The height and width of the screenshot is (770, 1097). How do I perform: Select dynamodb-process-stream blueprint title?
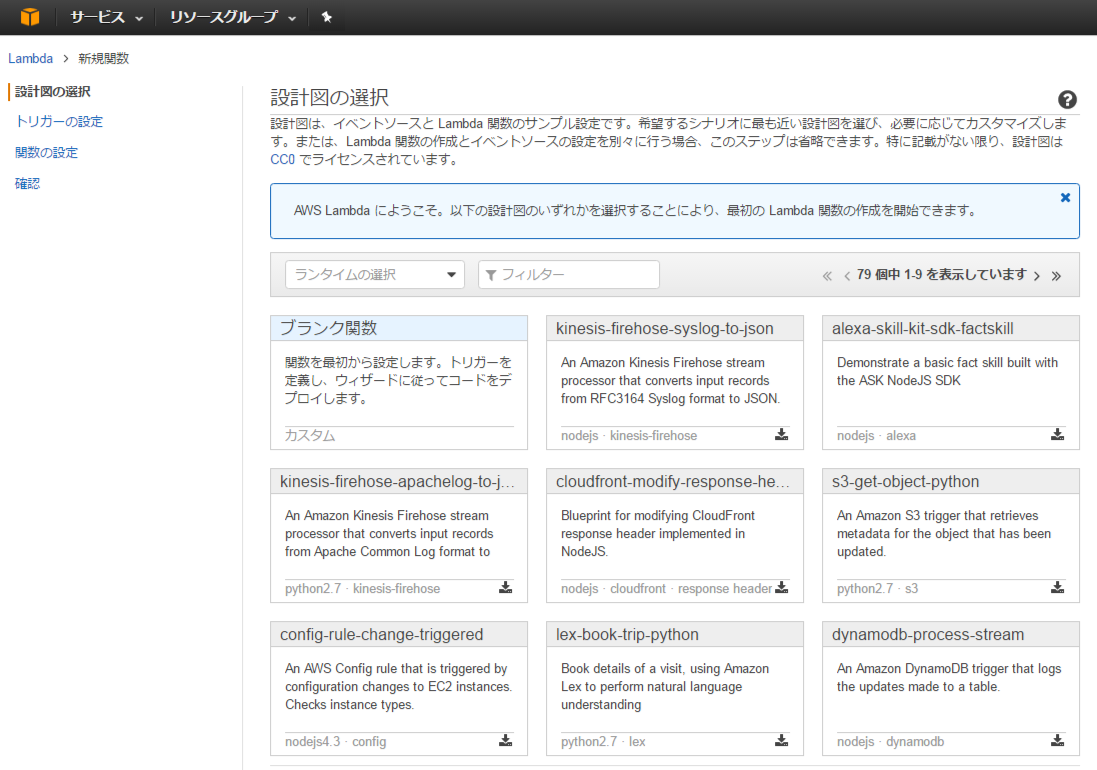928,635
